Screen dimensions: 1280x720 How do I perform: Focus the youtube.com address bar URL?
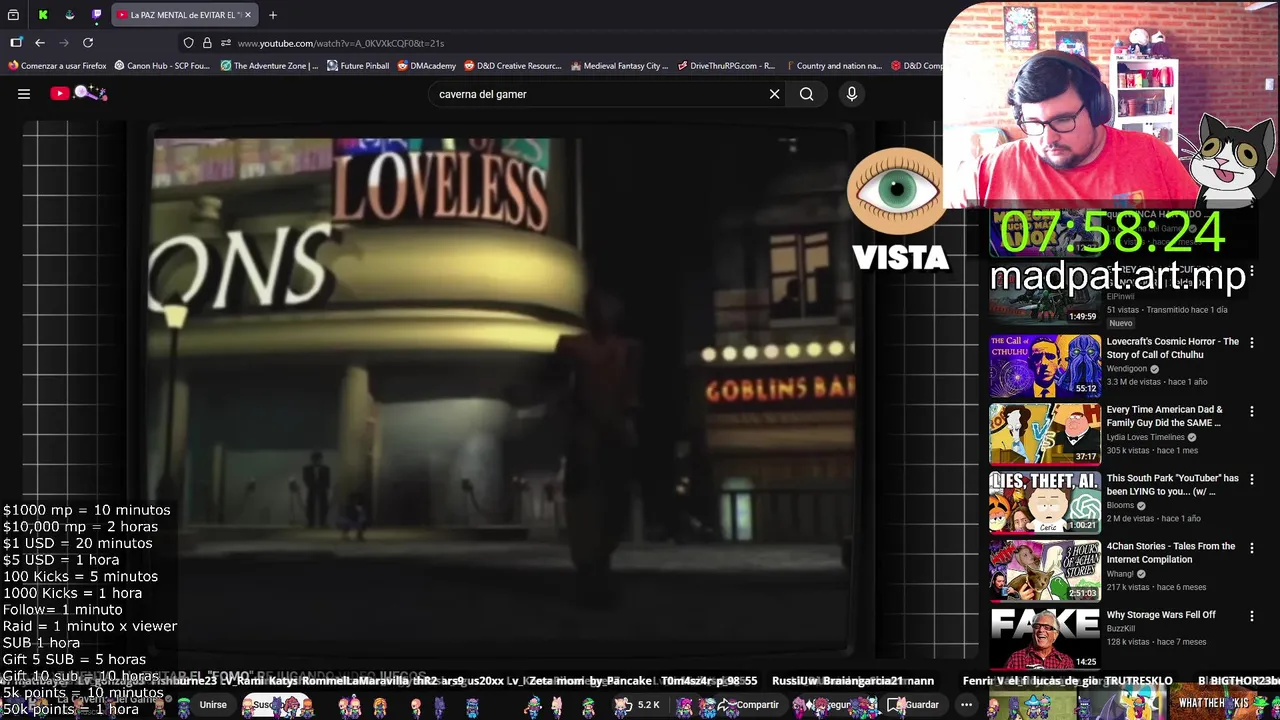[x=341, y=43]
